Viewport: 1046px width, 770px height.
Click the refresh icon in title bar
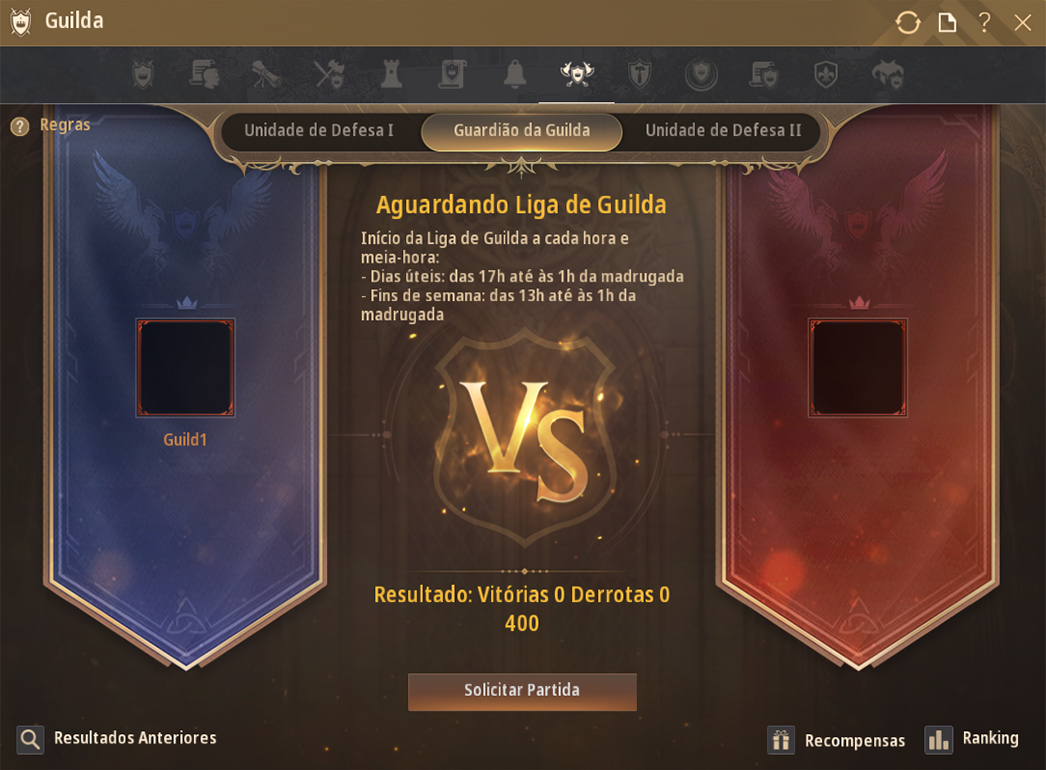907,23
